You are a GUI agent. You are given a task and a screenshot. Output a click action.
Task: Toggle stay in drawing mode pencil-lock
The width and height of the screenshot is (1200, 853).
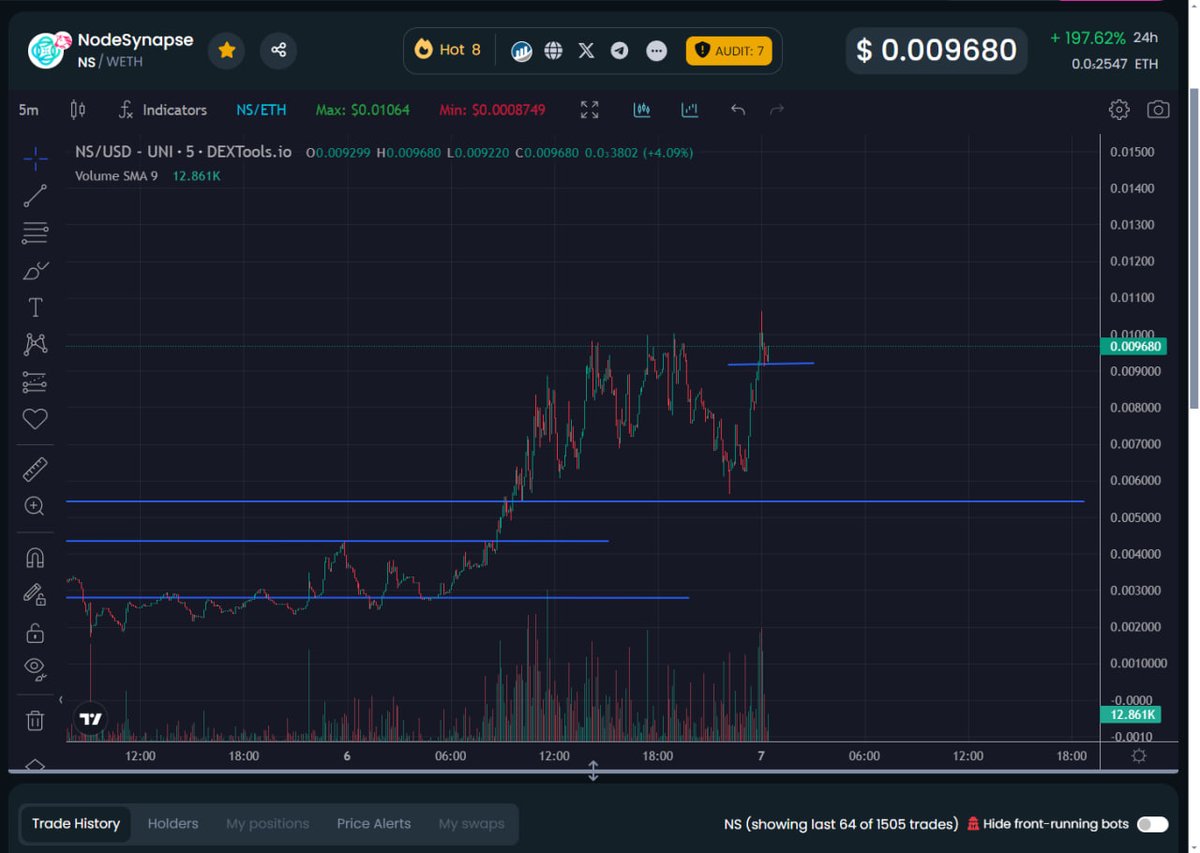pos(35,595)
